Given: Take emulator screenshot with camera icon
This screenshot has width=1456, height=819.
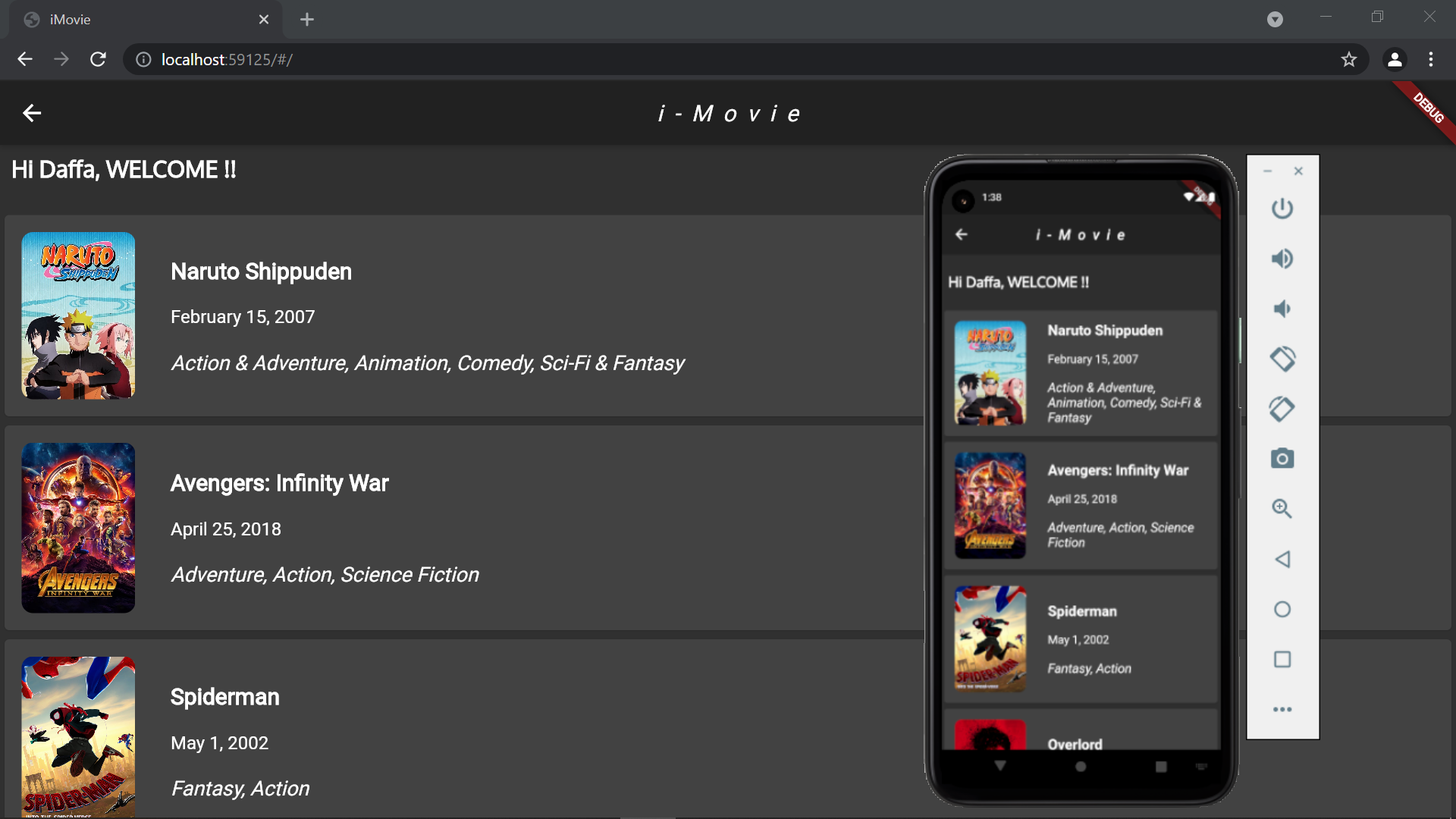Looking at the screenshot, I should (1282, 459).
